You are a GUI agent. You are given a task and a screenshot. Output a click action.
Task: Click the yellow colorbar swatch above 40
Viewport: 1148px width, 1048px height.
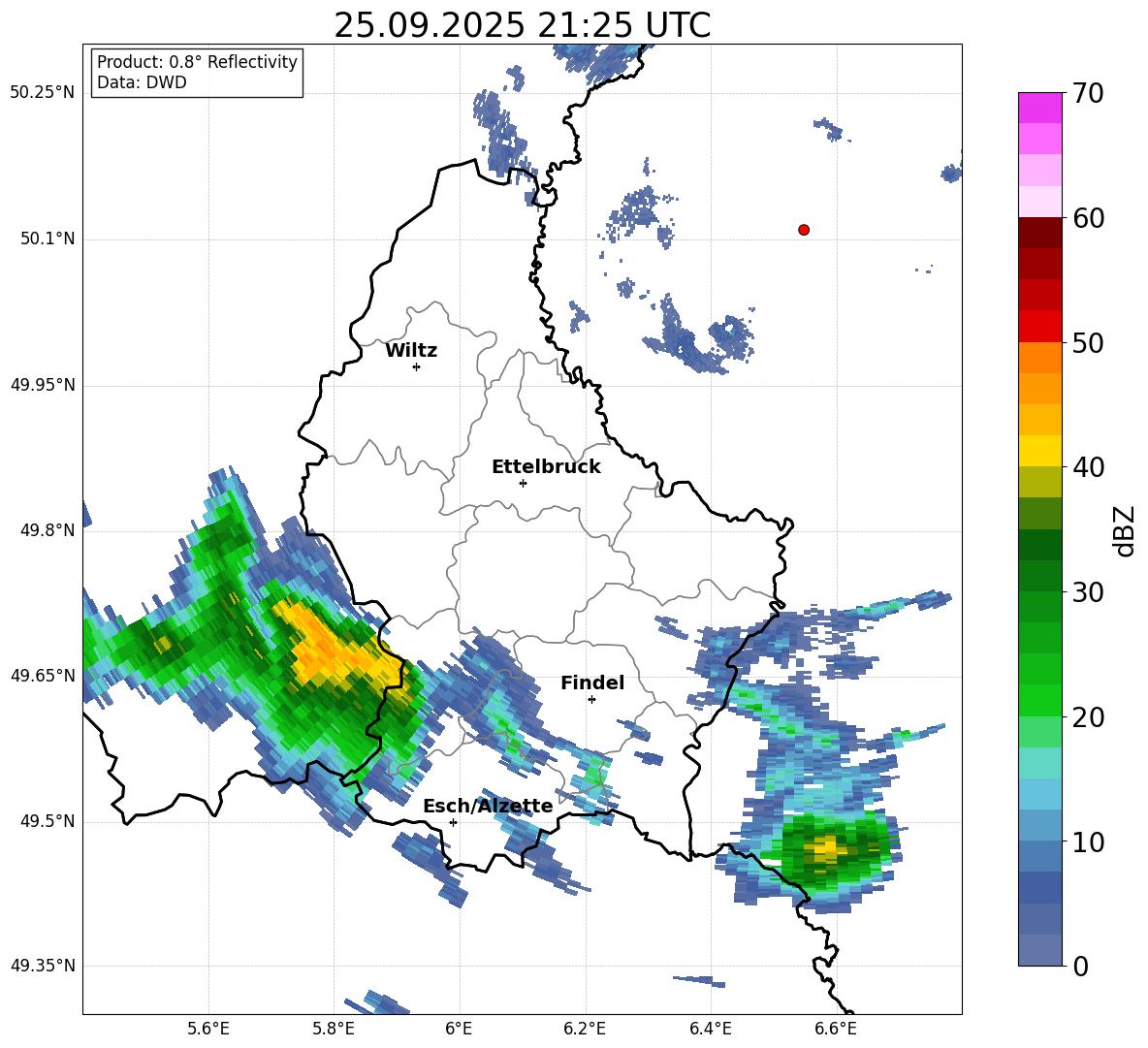coord(1039,451)
